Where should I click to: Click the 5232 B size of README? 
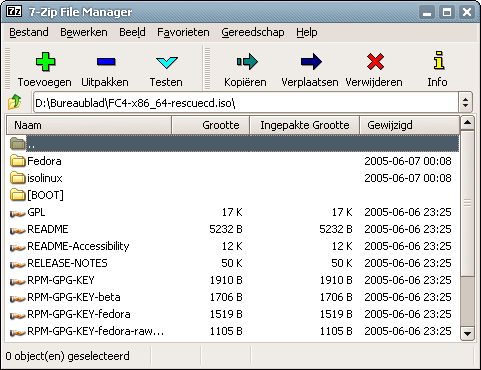point(226,229)
